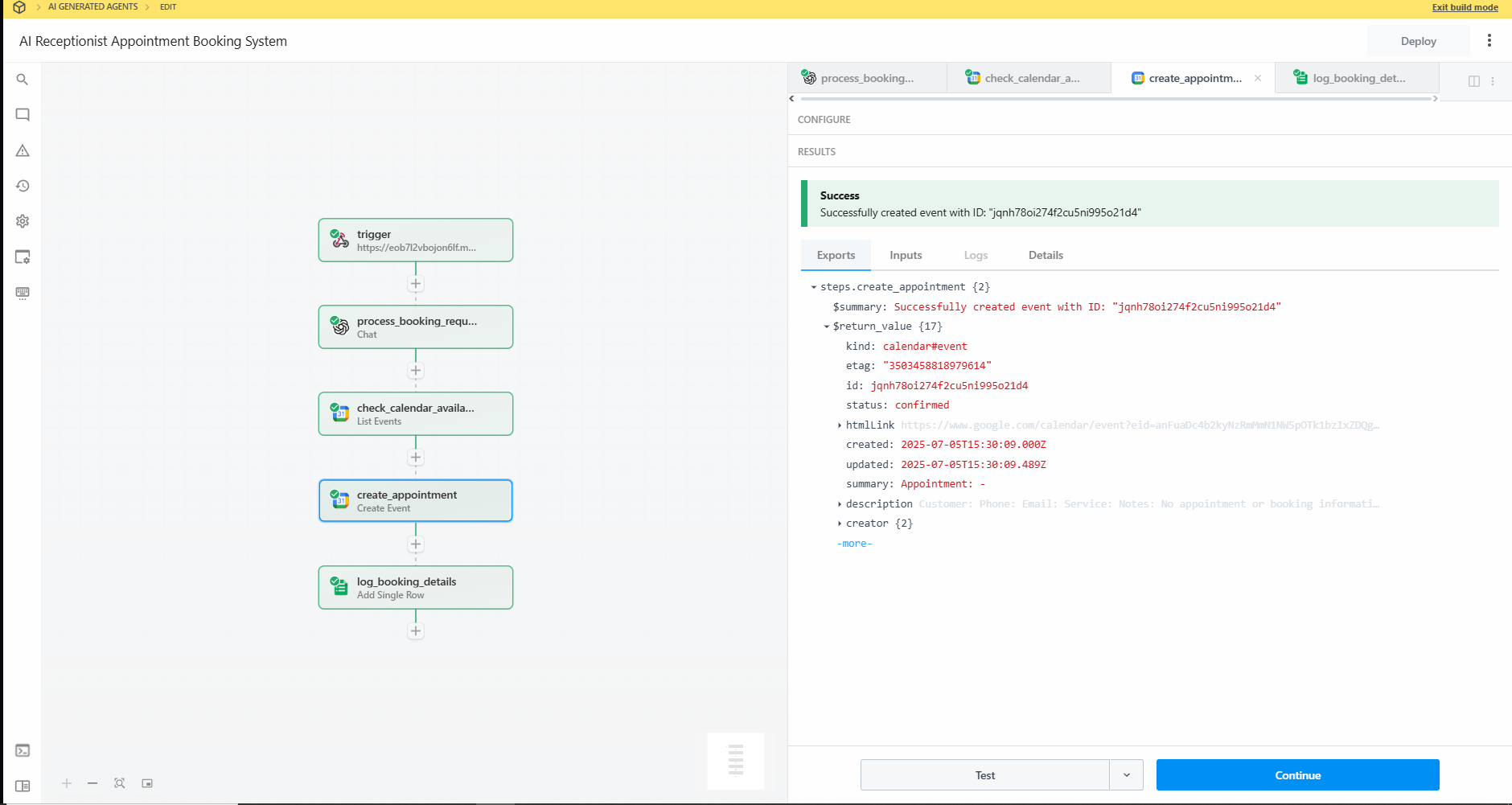Click the status: confirmed value
The width and height of the screenshot is (1512, 805).
[x=922, y=405]
